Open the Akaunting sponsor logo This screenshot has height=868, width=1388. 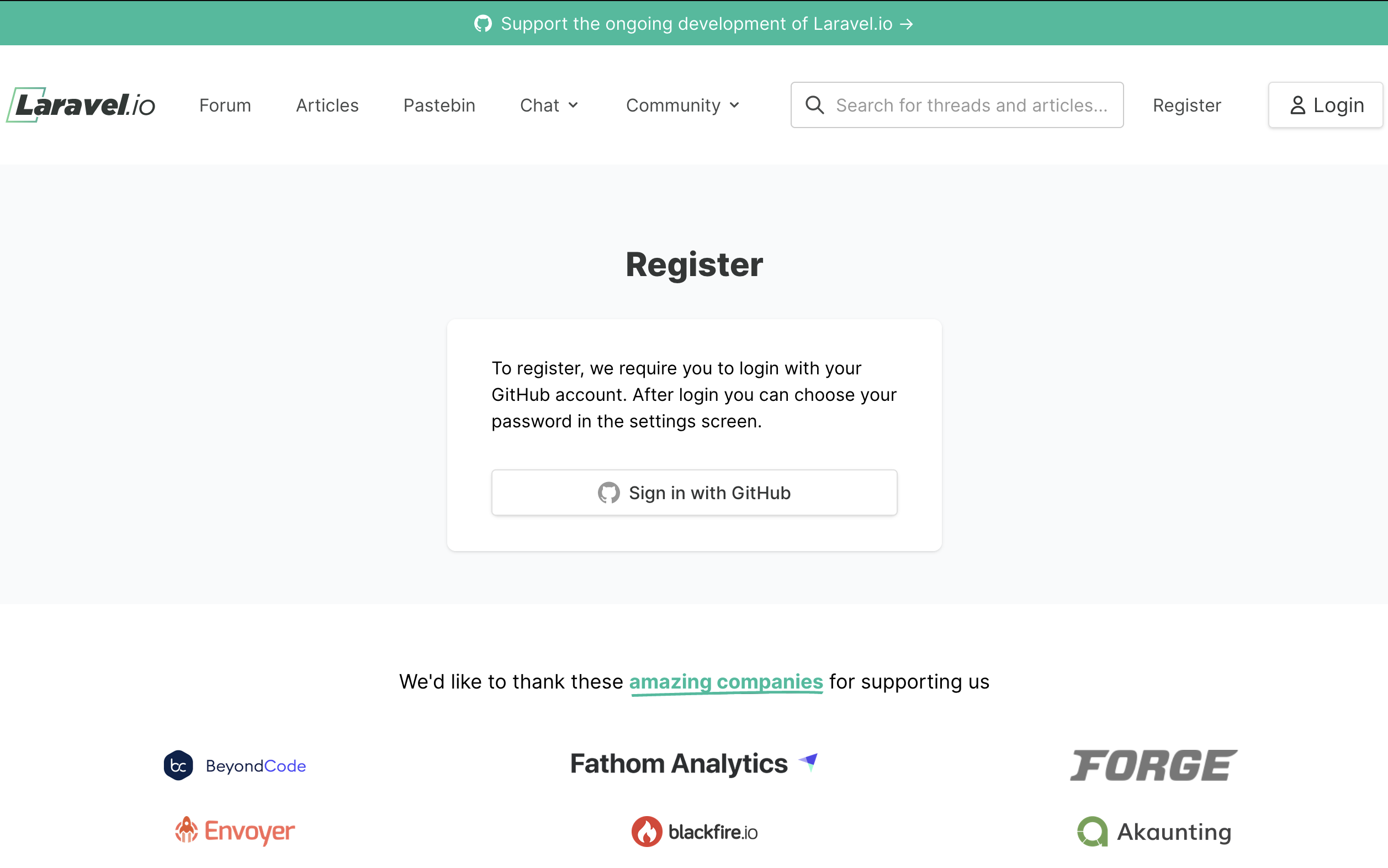click(x=1154, y=831)
